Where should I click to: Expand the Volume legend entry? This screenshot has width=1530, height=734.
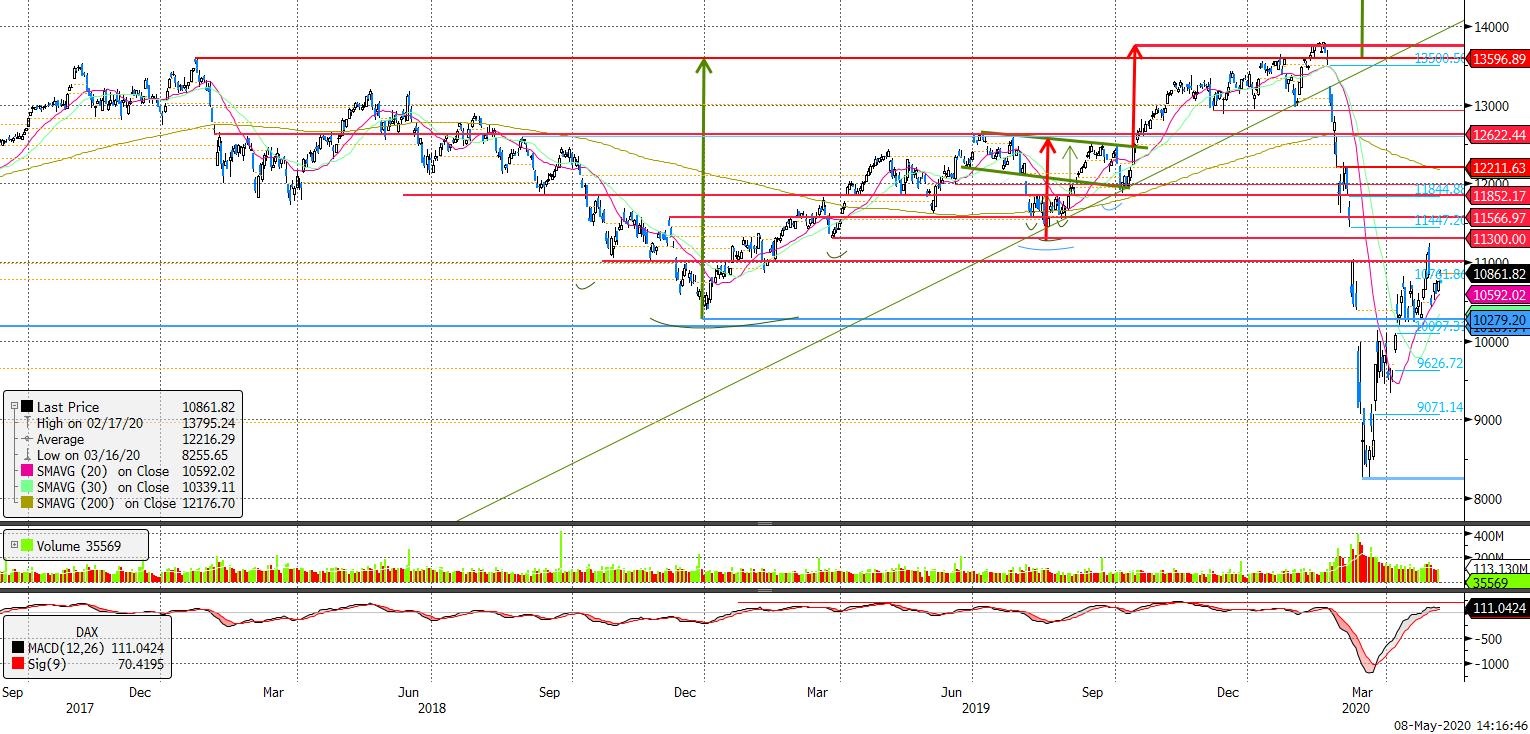click(13, 546)
